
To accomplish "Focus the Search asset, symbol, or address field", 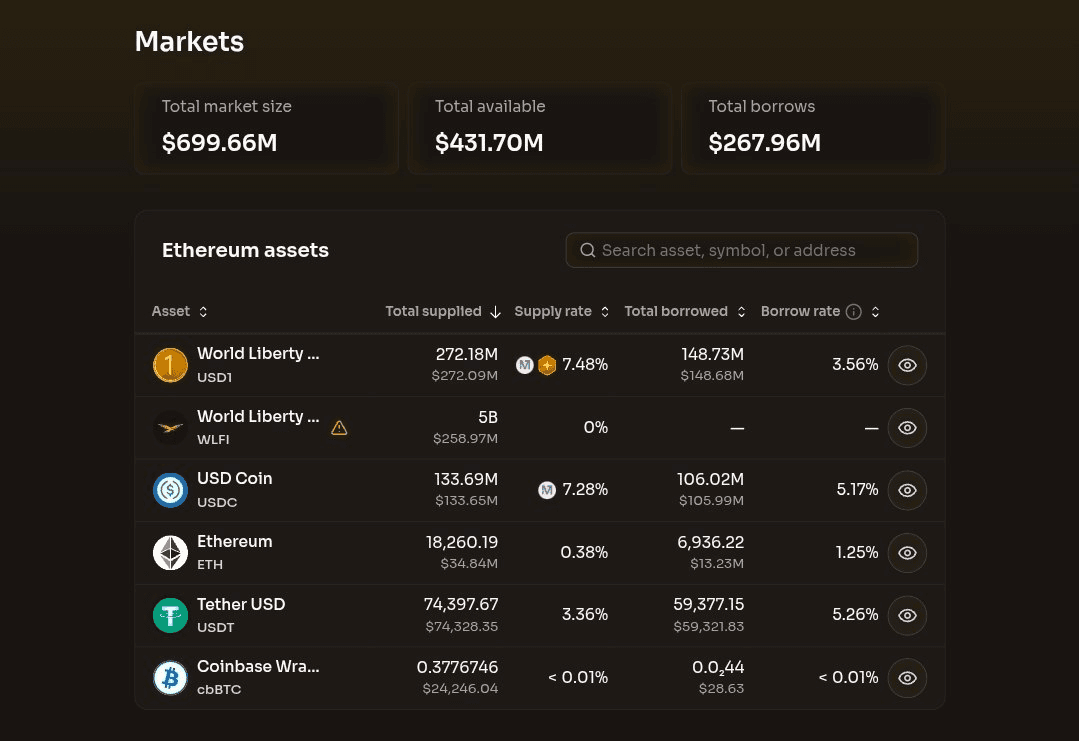I will pyautogui.click(x=742, y=250).
